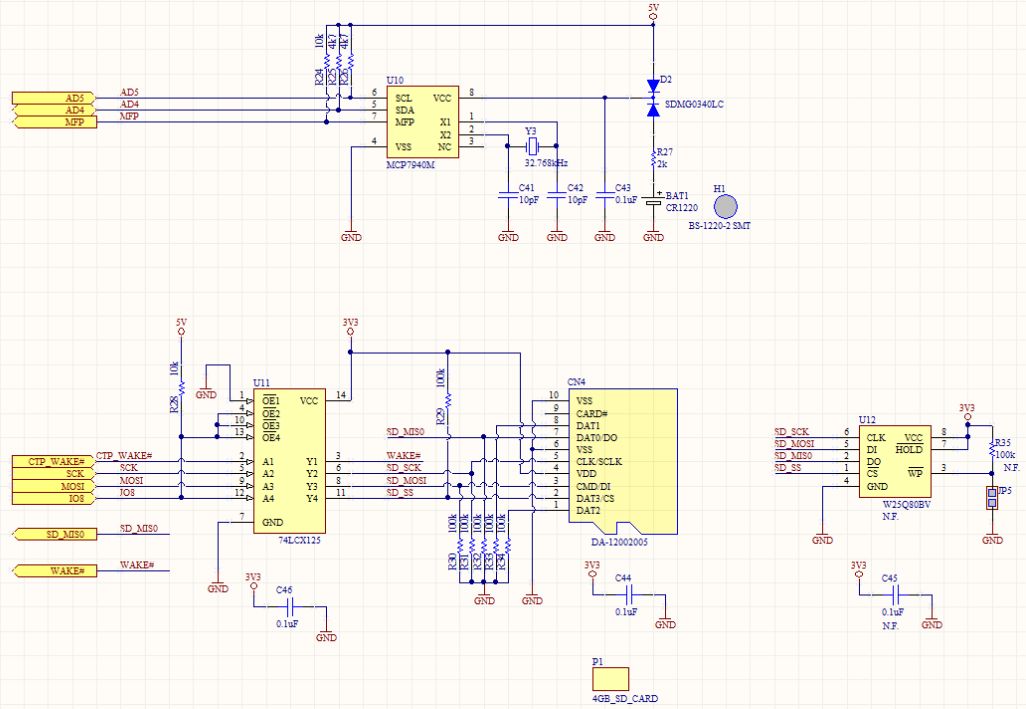This screenshot has width=1026, height=709.
Task: Click the BS-1220-2 SMT holder H1
Action: click(724, 205)
